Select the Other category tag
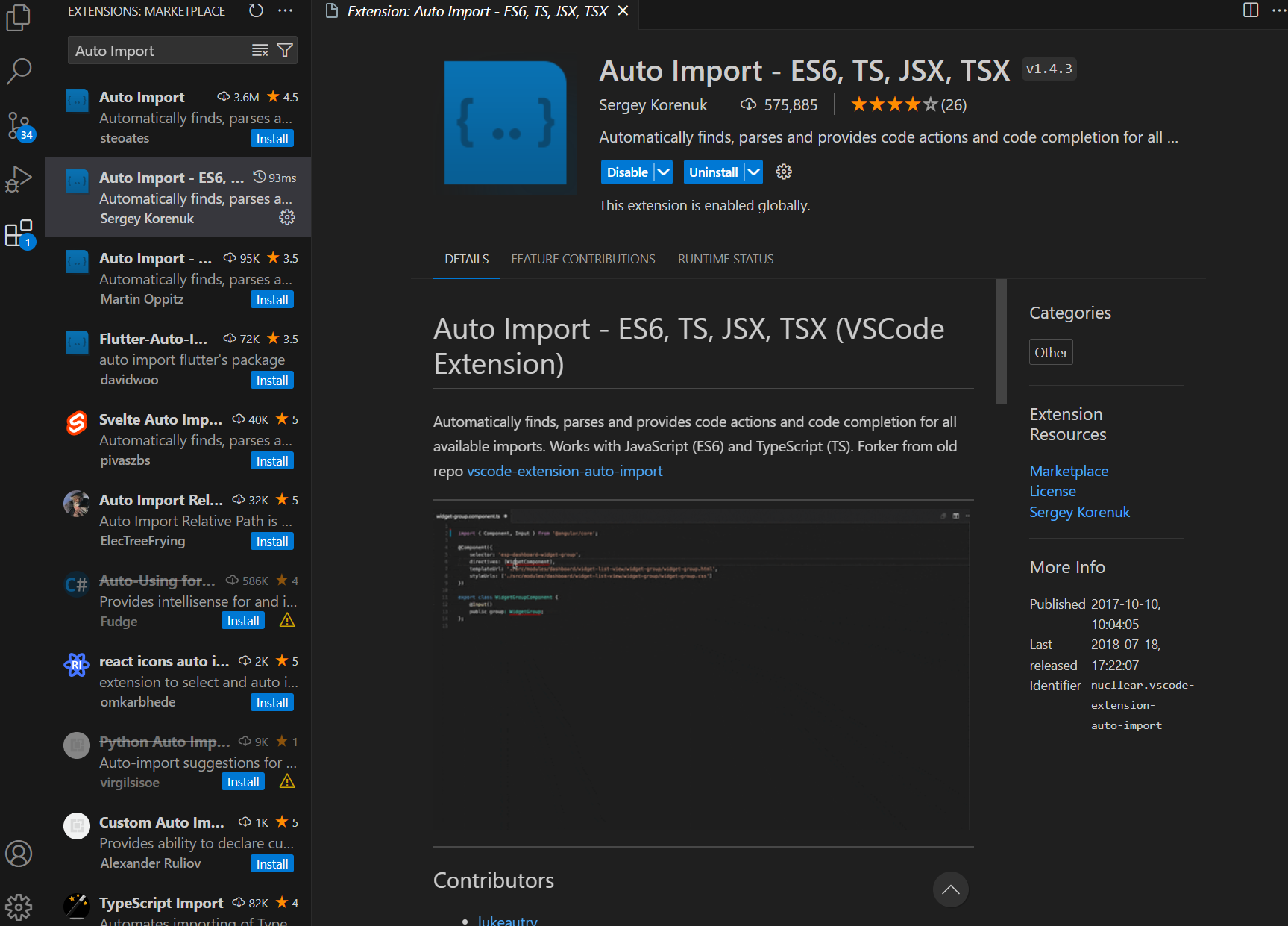 [1051, 352]
